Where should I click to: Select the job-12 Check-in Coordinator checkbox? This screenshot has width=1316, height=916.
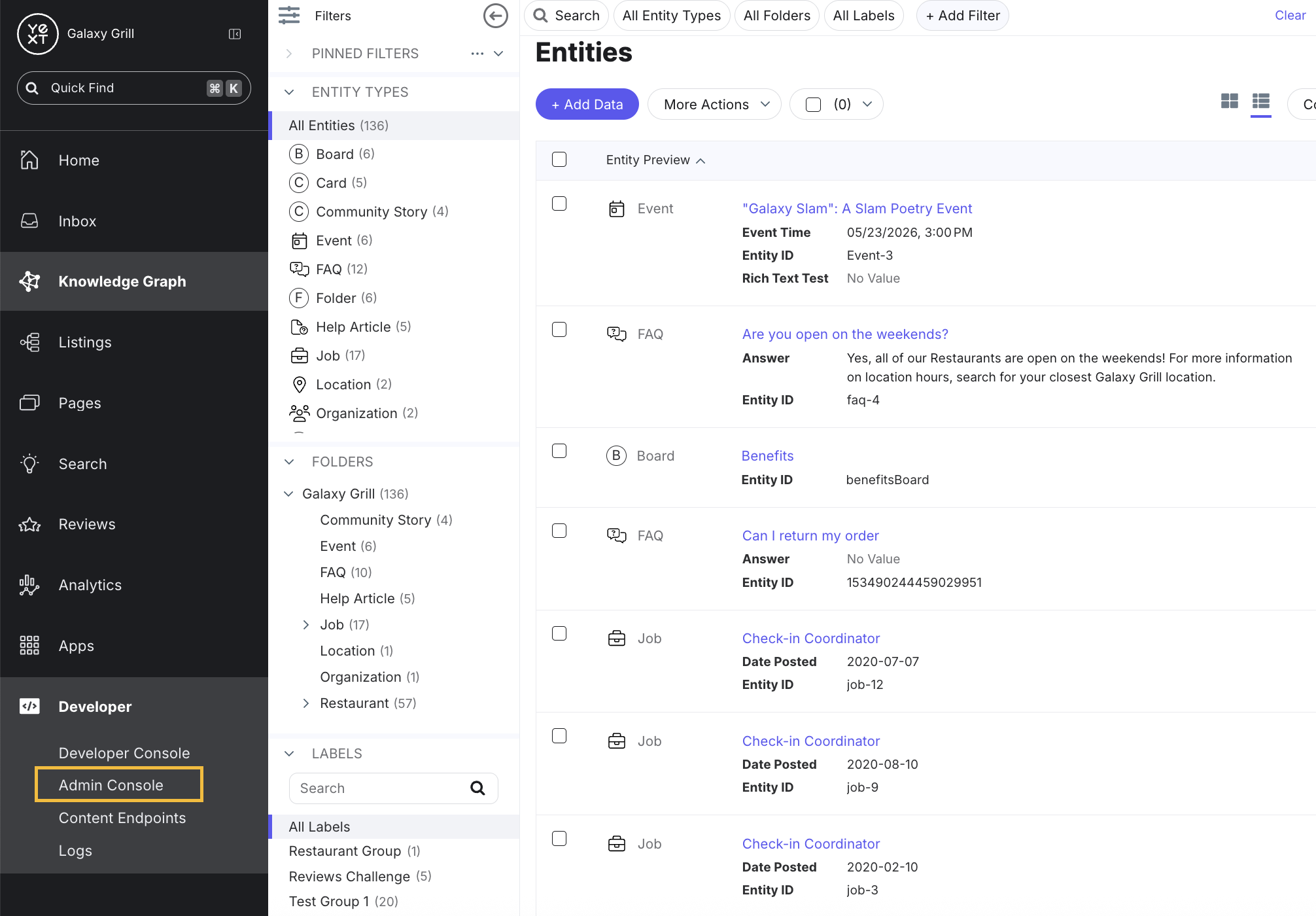tap(559, 633)
